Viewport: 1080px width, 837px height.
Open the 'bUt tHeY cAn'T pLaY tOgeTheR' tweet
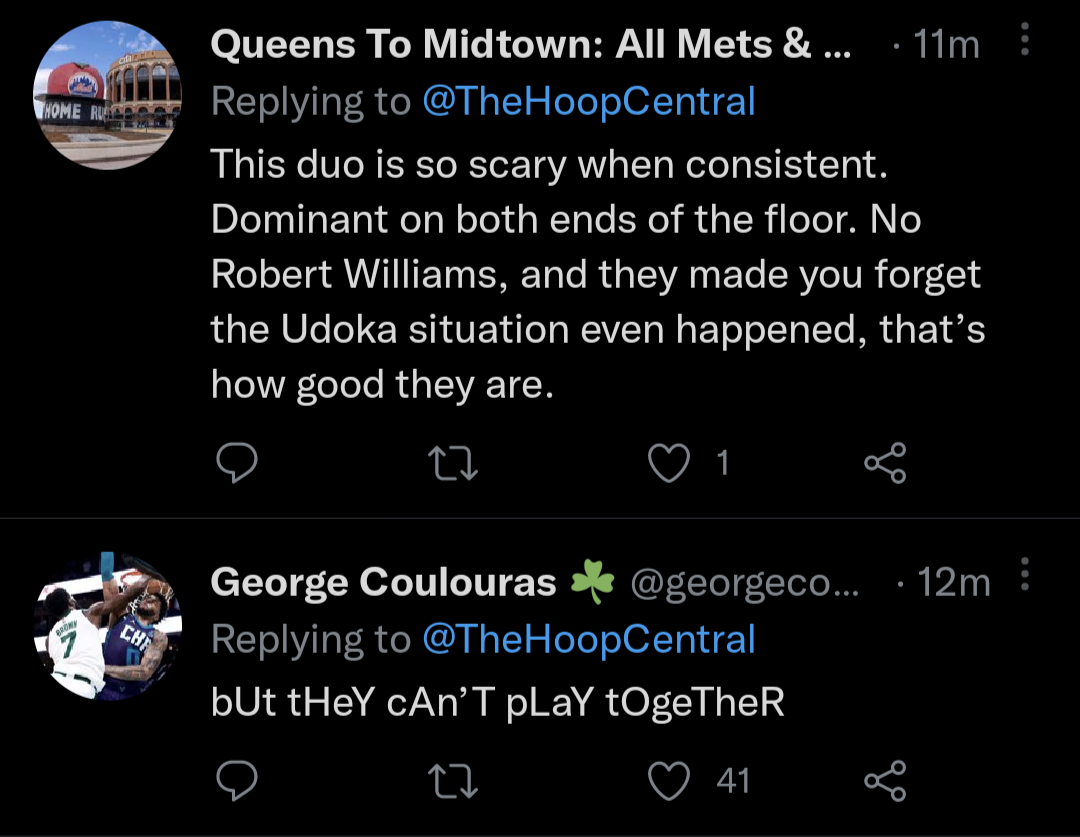tap(497, 702)
